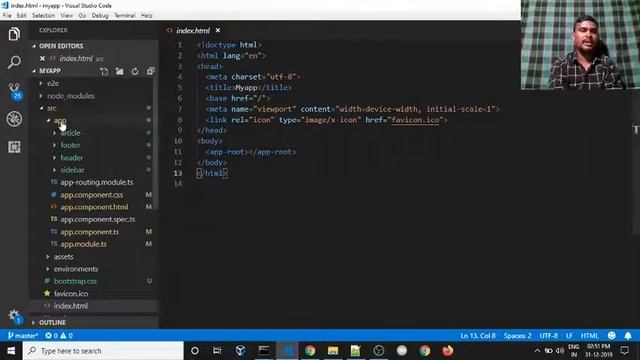Screen dimensions: 640x360
Task: Open Firefox from the taskbar
Action: [x=448, y=351]
